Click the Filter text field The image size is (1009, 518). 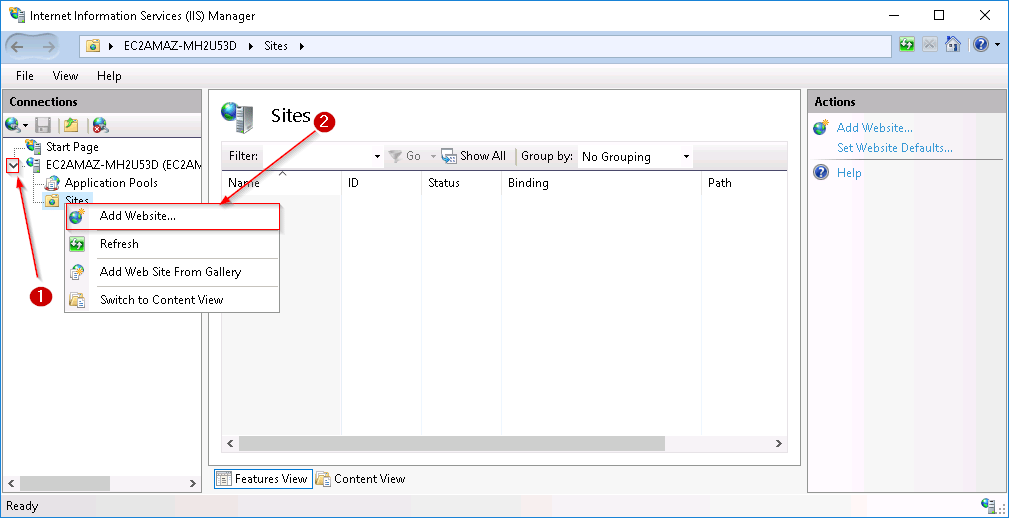(x=318, y=156)
